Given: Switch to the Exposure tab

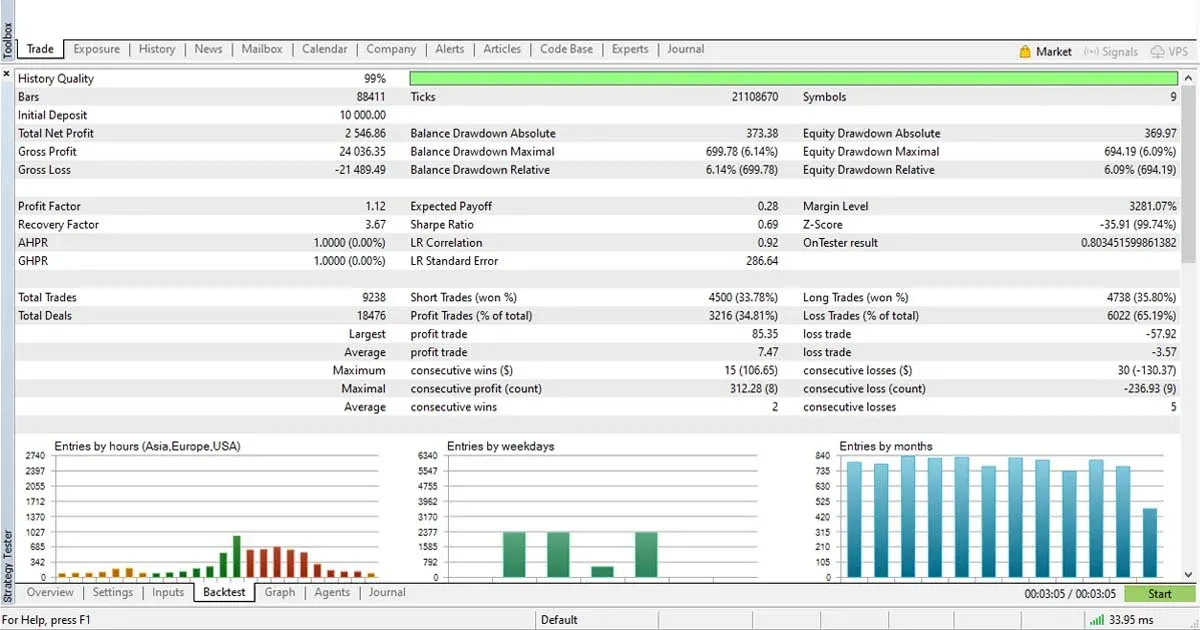Looking at the screenshot, I should point(96,48).
